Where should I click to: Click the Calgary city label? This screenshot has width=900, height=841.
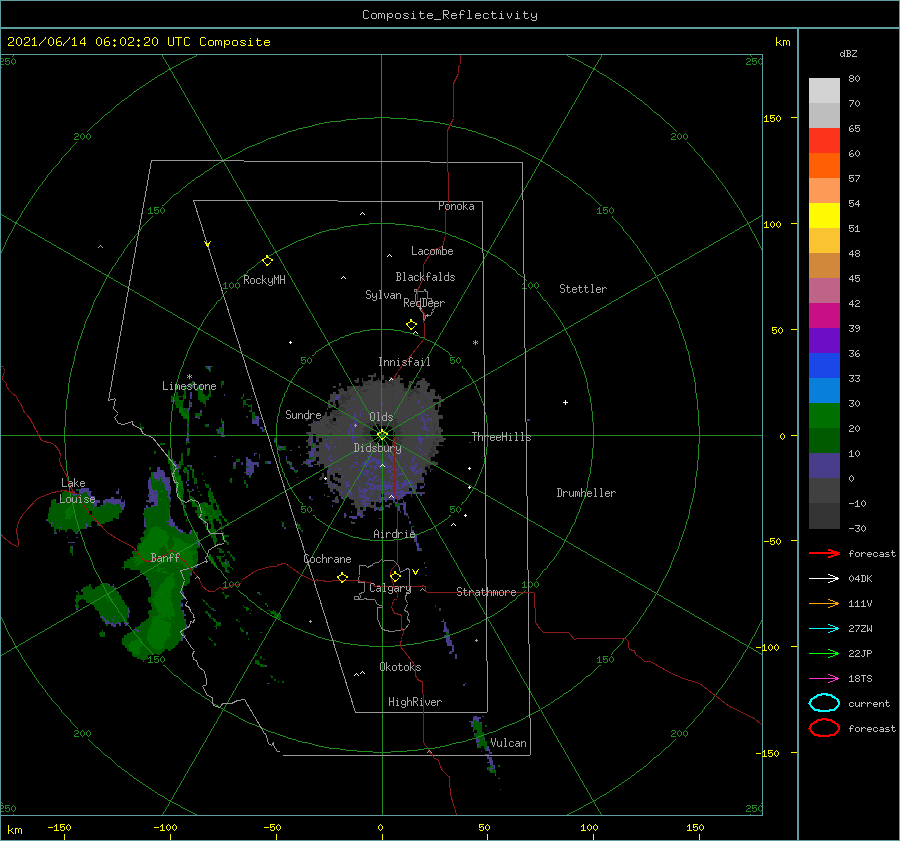(x=390, y=588)
